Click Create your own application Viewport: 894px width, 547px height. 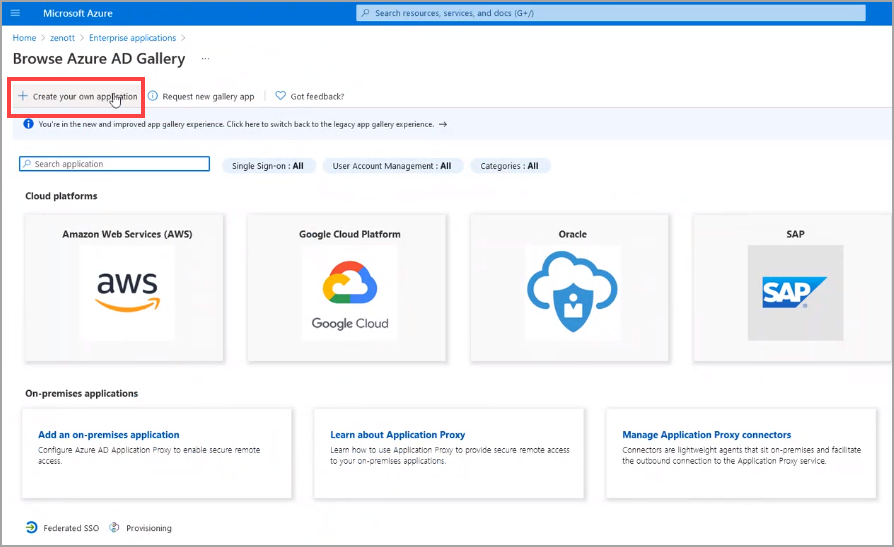(x=85, y=96)
